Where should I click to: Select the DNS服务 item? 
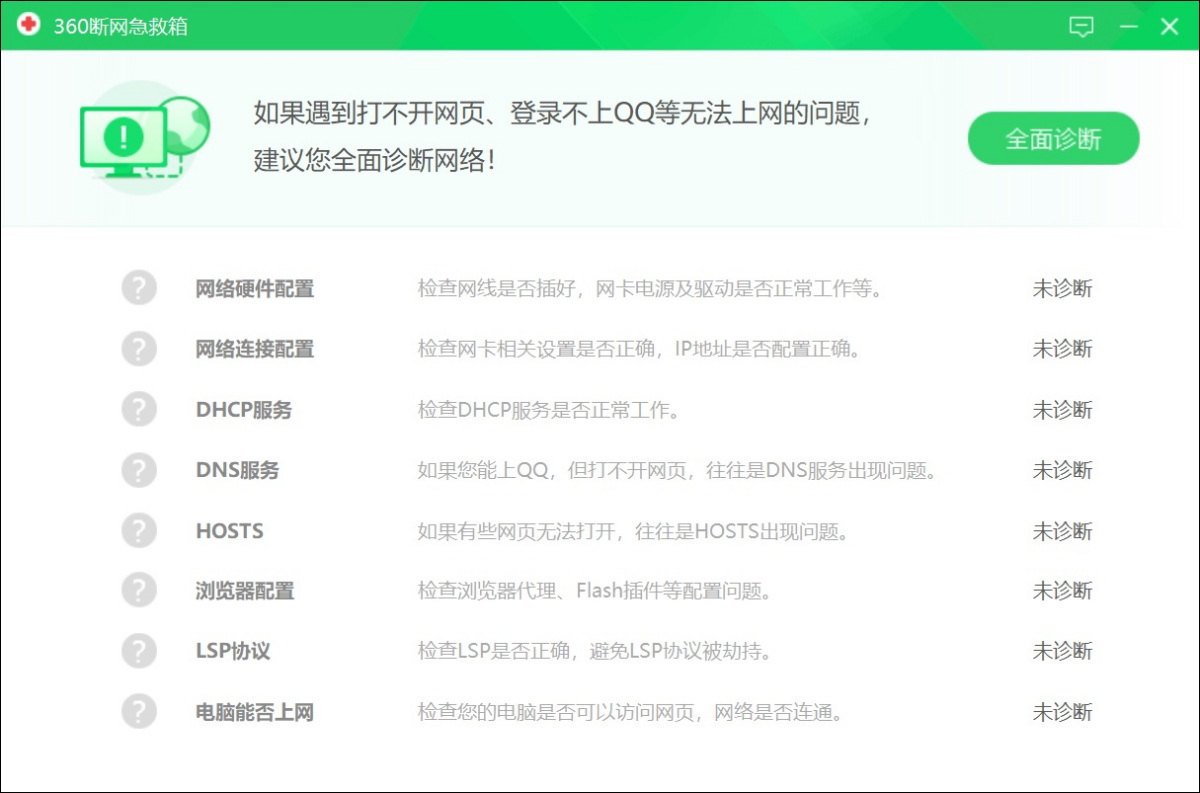click(236, 470)
